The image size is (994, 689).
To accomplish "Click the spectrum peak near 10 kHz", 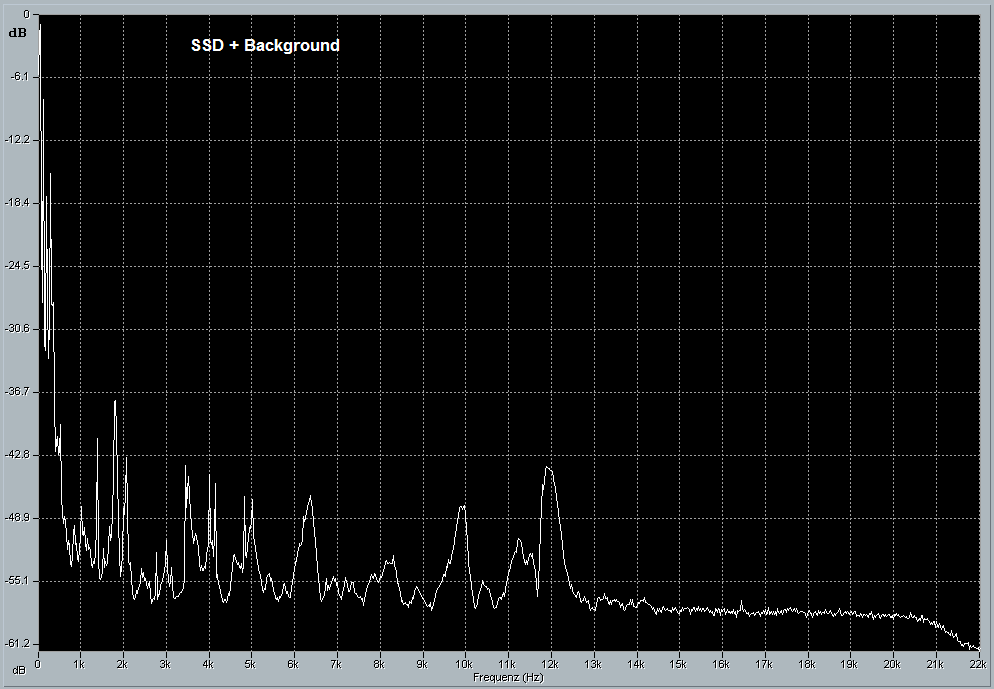I will click(x=462, y=506).
